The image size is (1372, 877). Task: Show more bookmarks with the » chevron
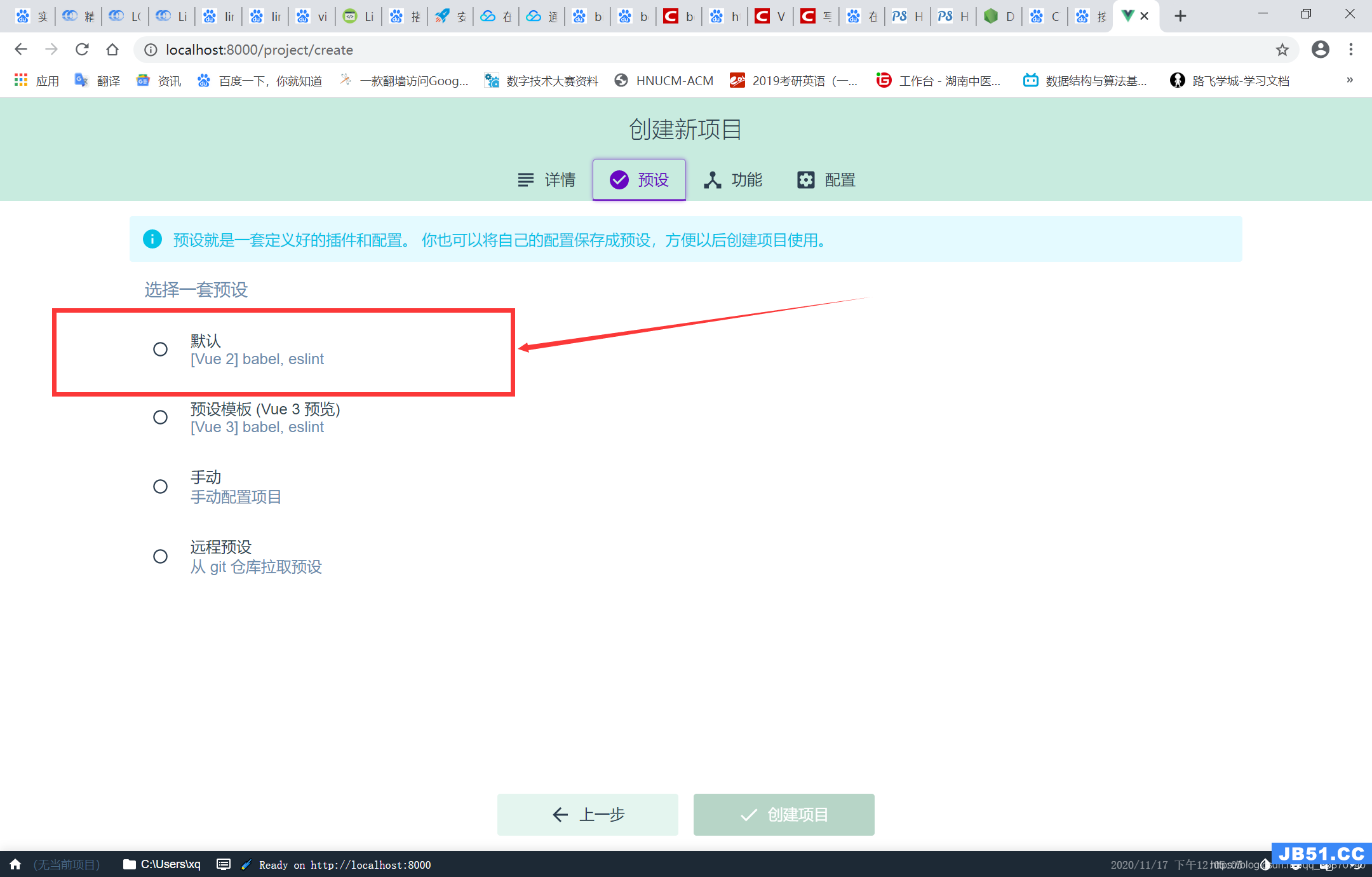[x=1350, y=80]
